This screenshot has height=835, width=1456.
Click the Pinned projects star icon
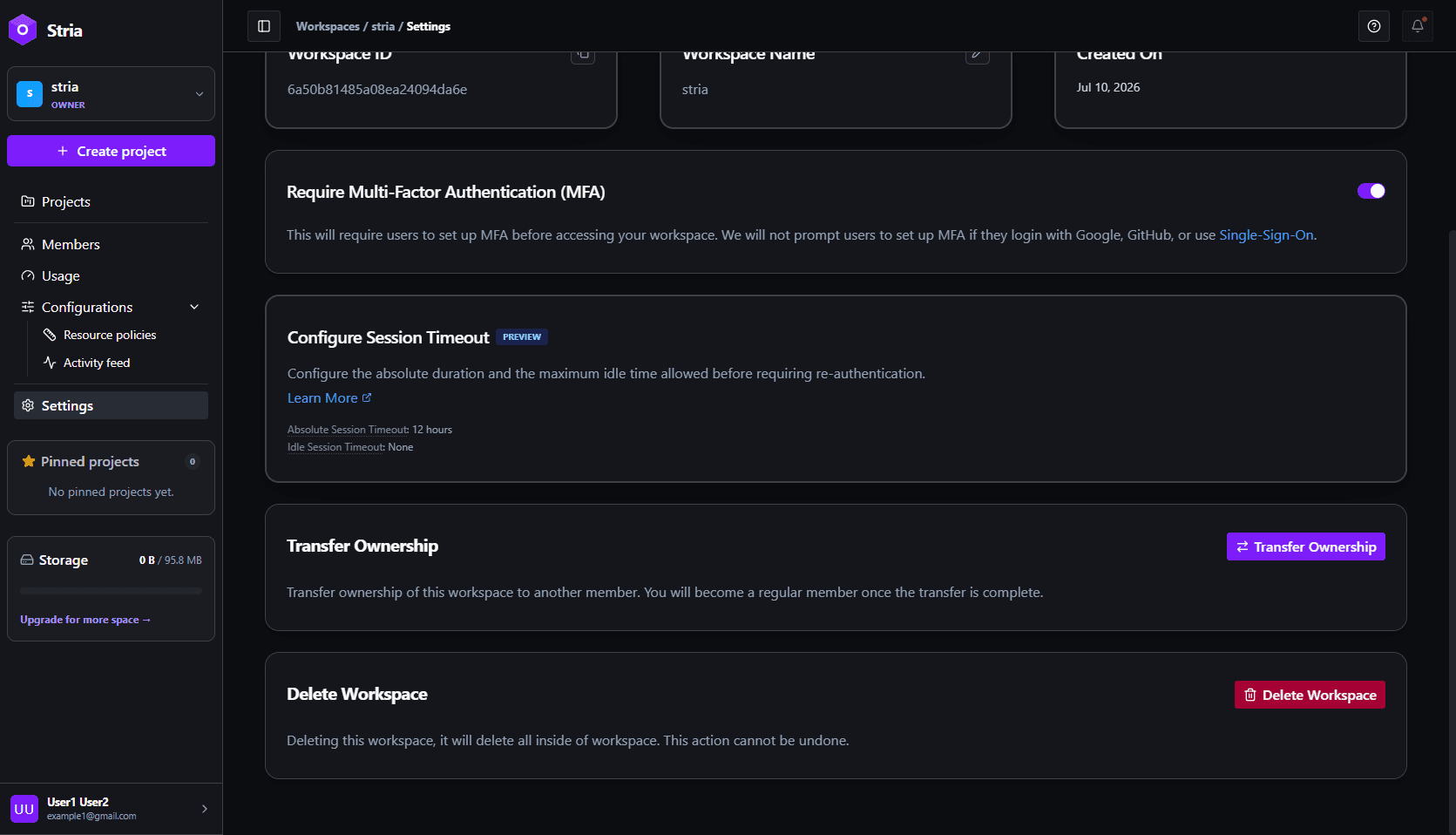(x=29, y=461)
